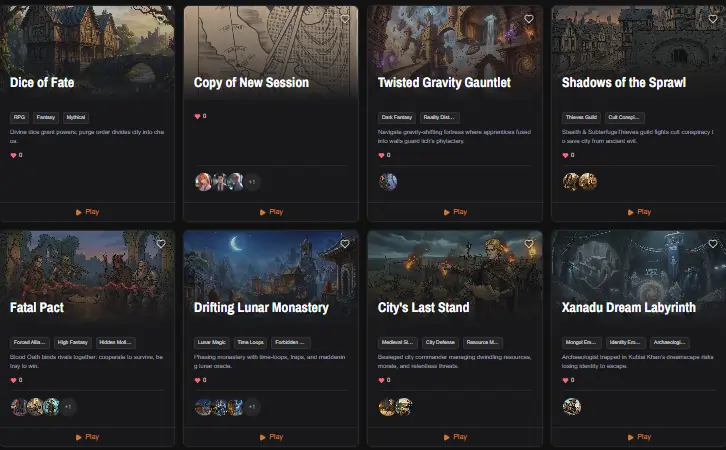726x450 pixels.
Task: Expand +1 more avatars on Copy of New Session
Action: point(252,182)
